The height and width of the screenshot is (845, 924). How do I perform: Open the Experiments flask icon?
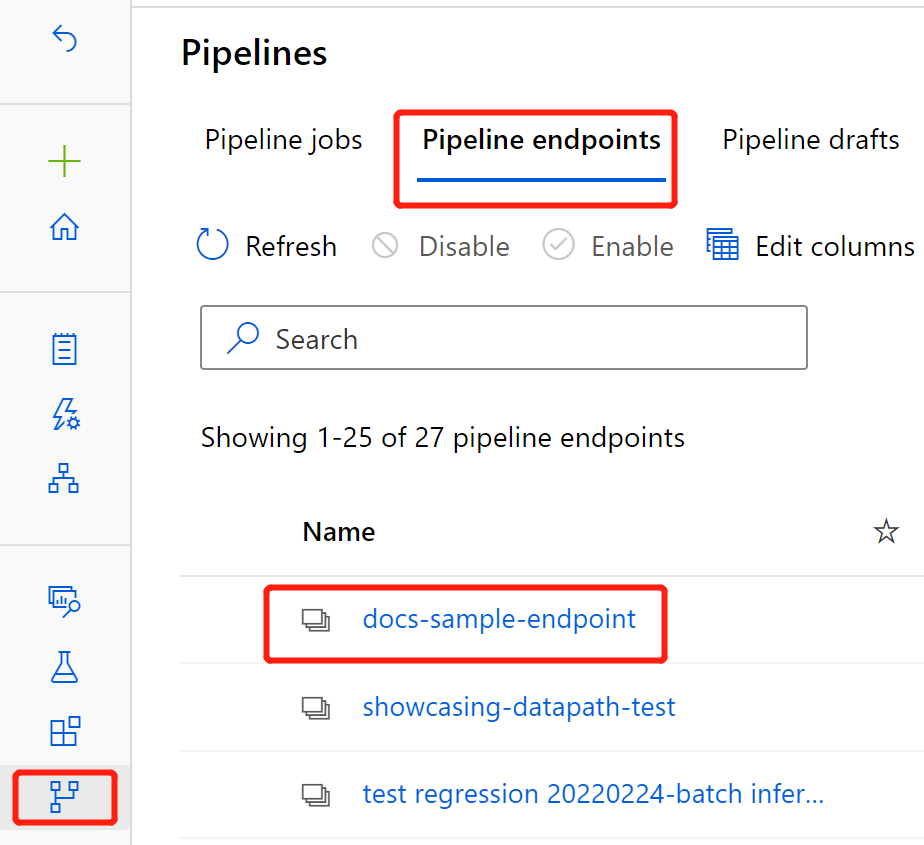(64, 666)
